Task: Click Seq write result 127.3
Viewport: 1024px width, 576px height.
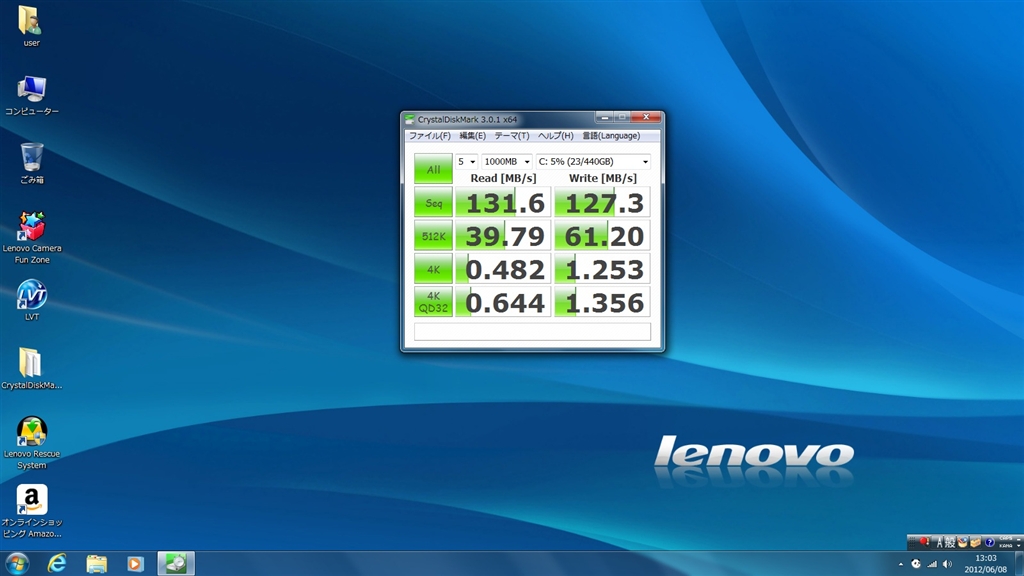Action: tap(602, 202)
